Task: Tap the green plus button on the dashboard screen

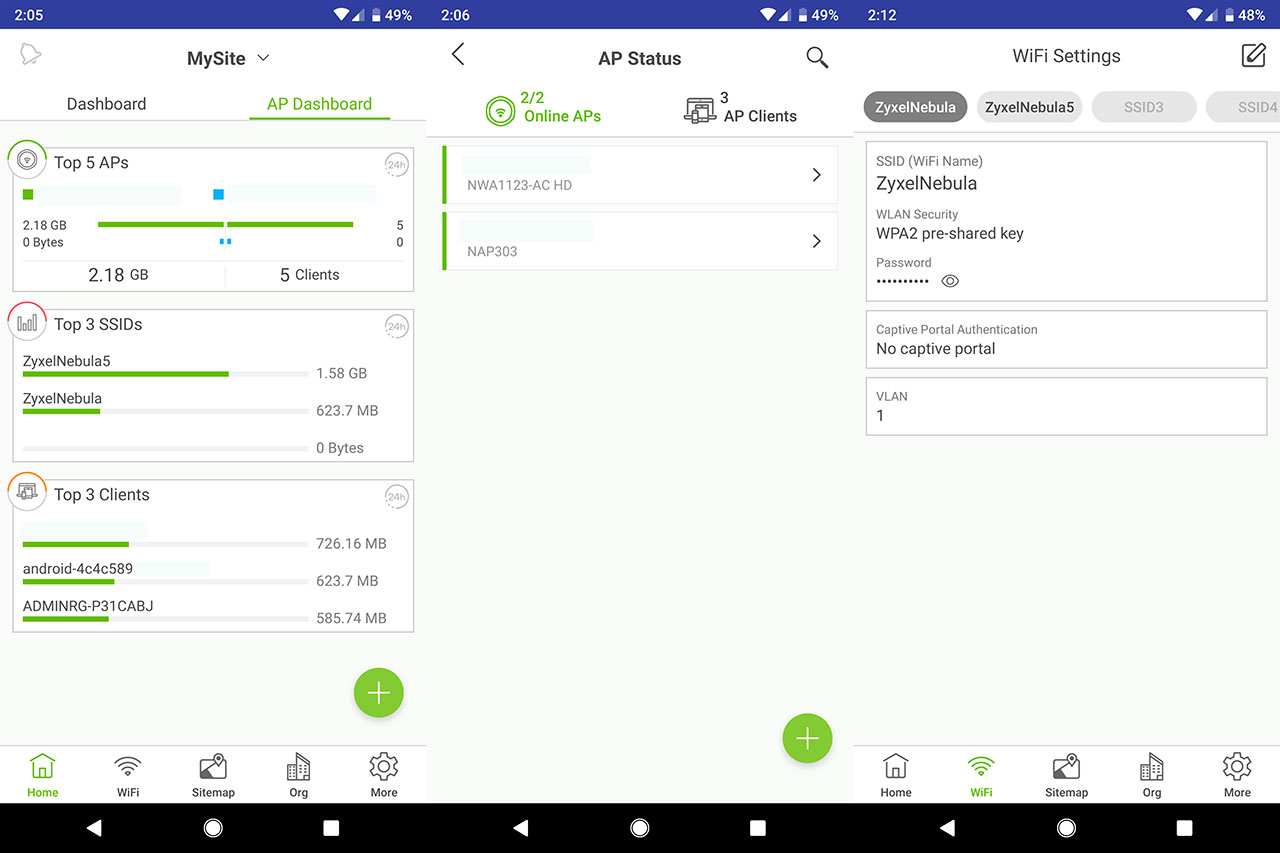Action: pyautogui.click(x=378, y=693)
